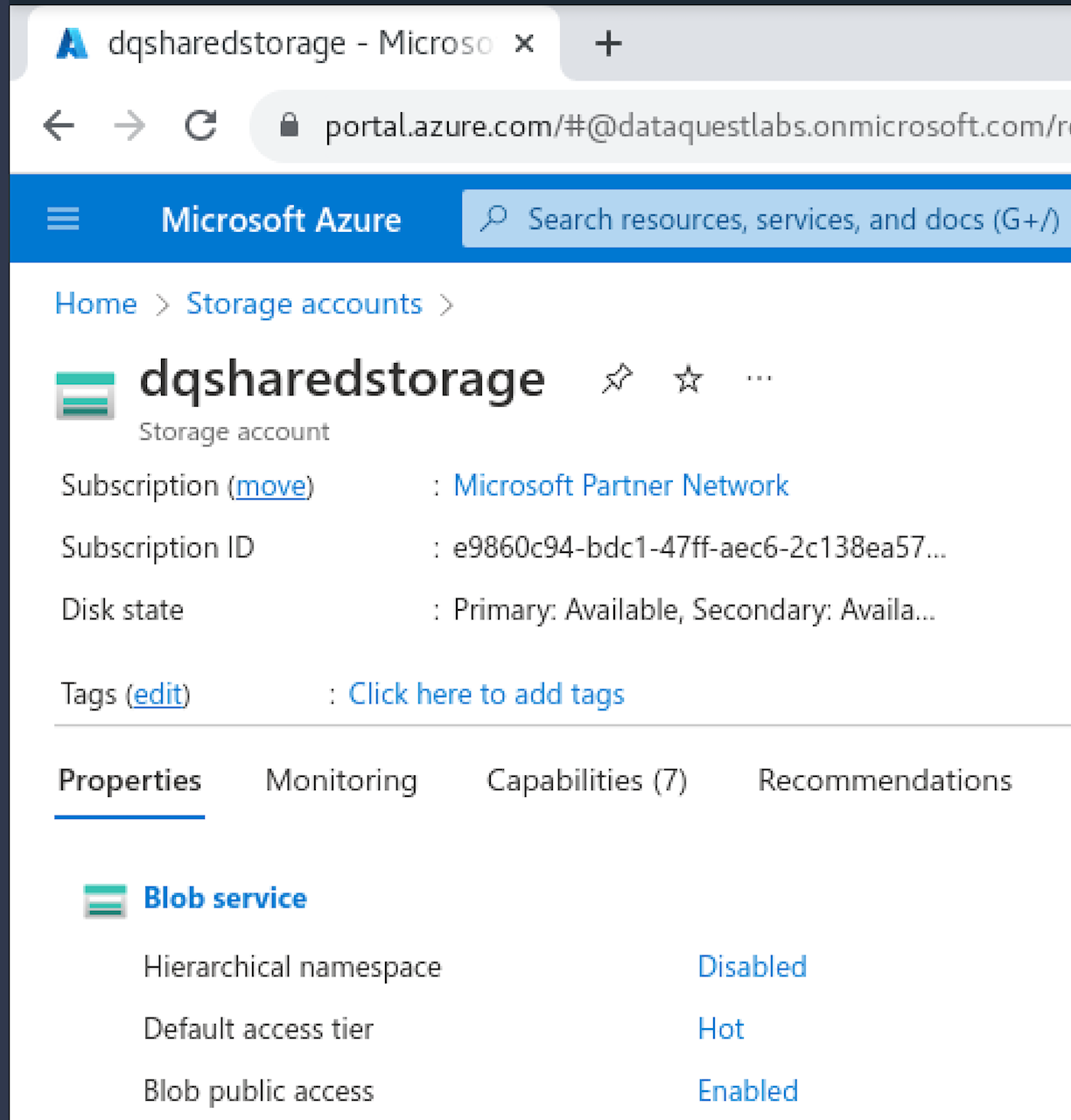Click the storage account icon beside the title
Screen dimensions: 1071x1120
tap(85, 394)
